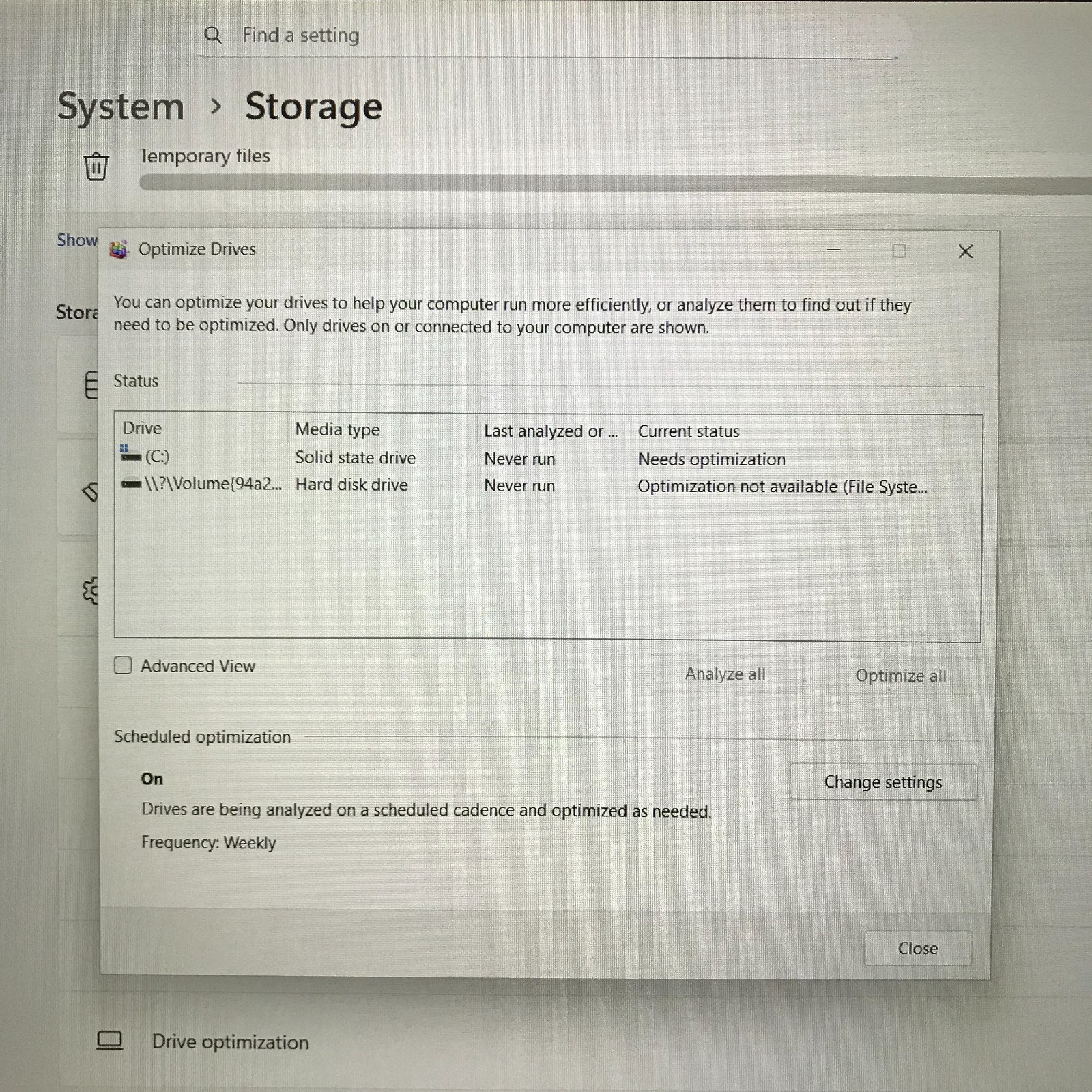The image size is (1092, 1092).
Task: Click the Drive optimization laptop icon
Action: 110,1040
